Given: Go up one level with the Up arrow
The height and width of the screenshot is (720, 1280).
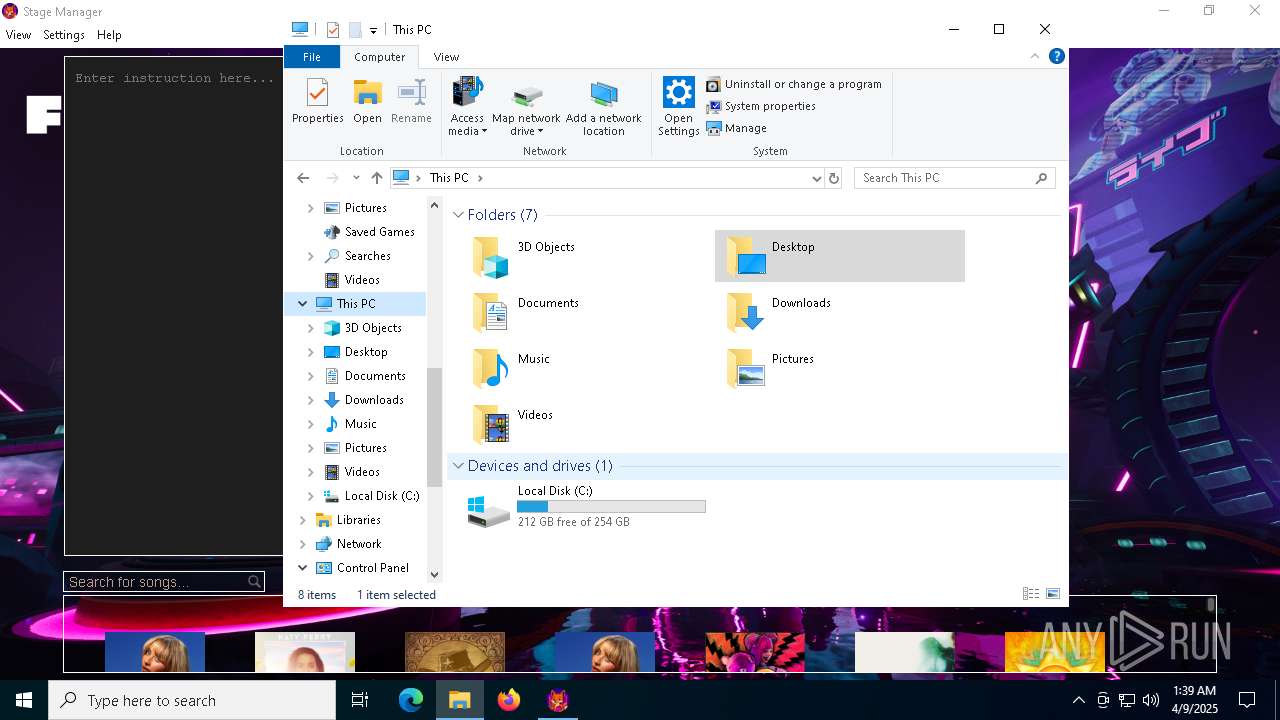Looking at the screenshot, I should click(376, 178).
